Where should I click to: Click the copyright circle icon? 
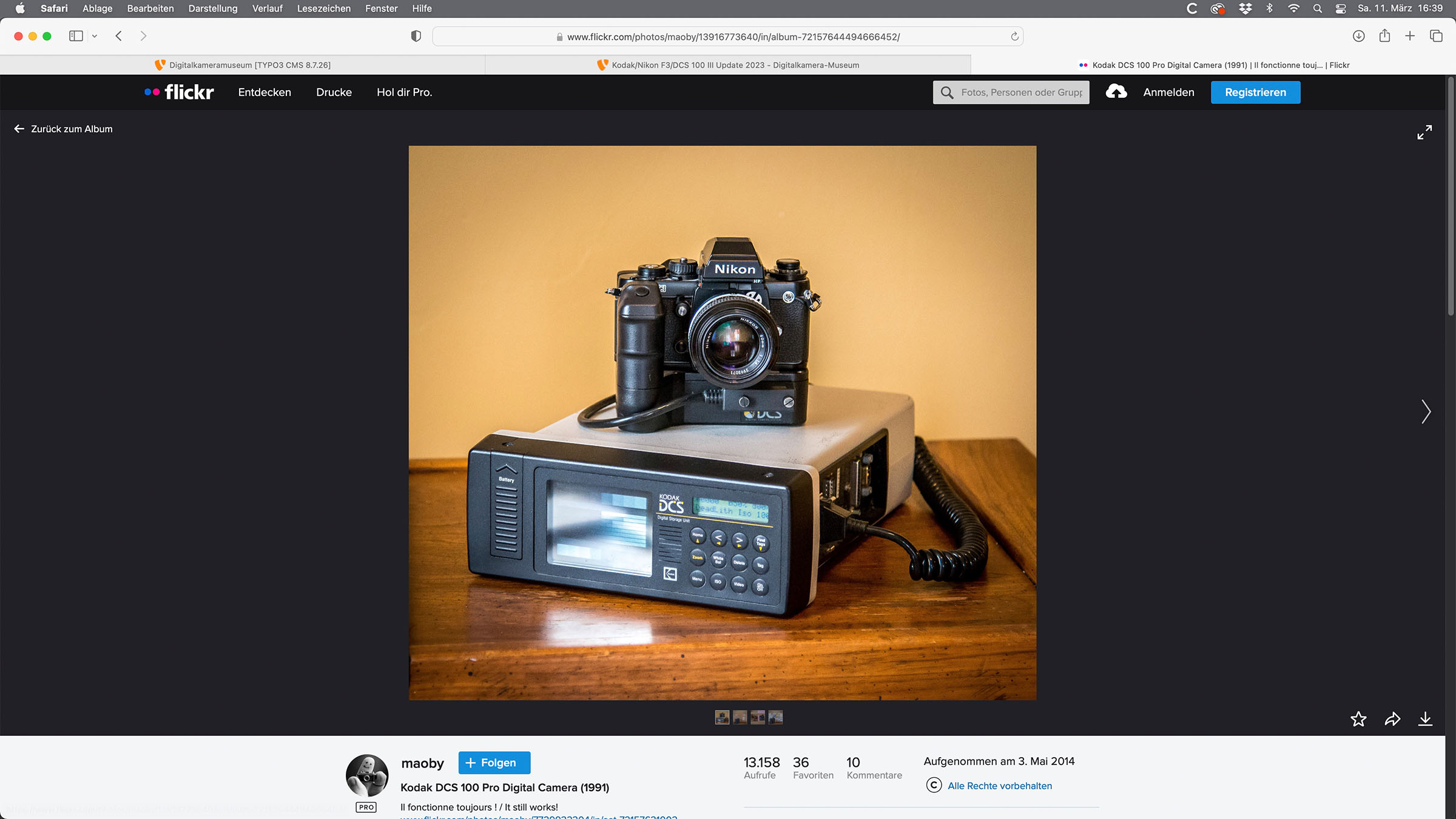(934, 786)
